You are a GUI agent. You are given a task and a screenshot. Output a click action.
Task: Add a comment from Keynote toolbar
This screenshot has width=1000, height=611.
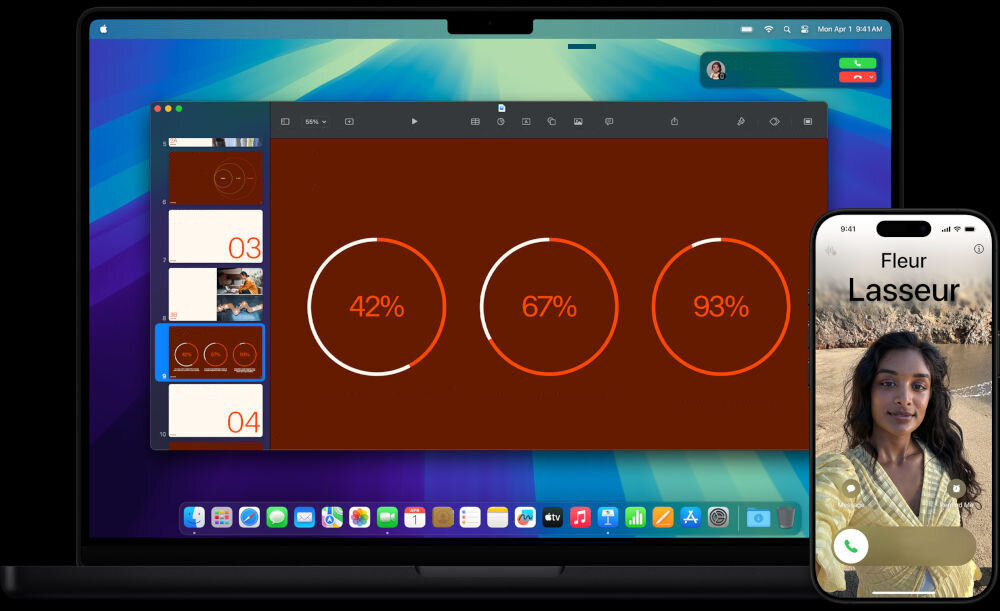[x=609, y=122]
